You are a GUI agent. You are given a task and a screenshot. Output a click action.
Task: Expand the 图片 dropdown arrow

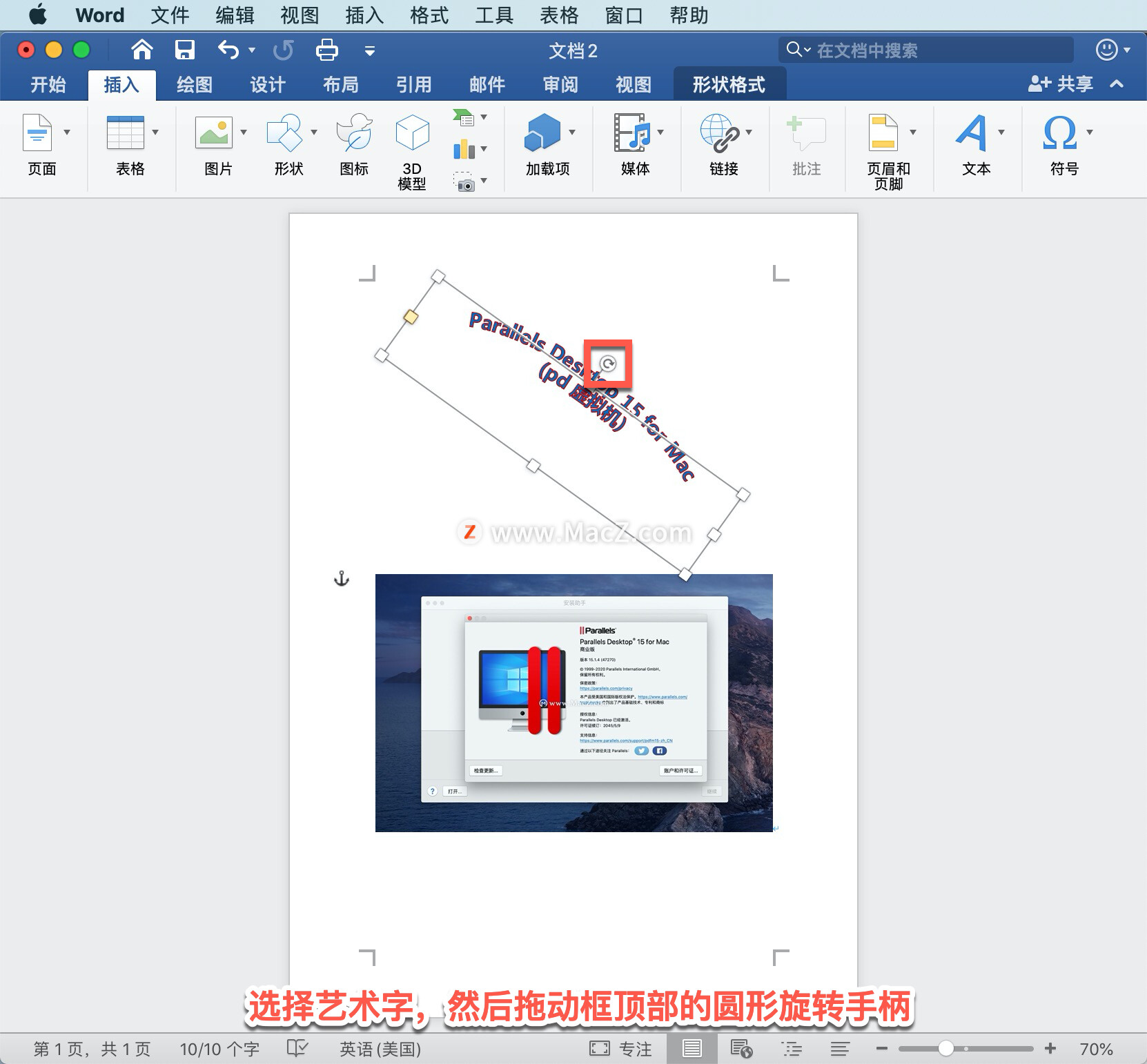244,132
